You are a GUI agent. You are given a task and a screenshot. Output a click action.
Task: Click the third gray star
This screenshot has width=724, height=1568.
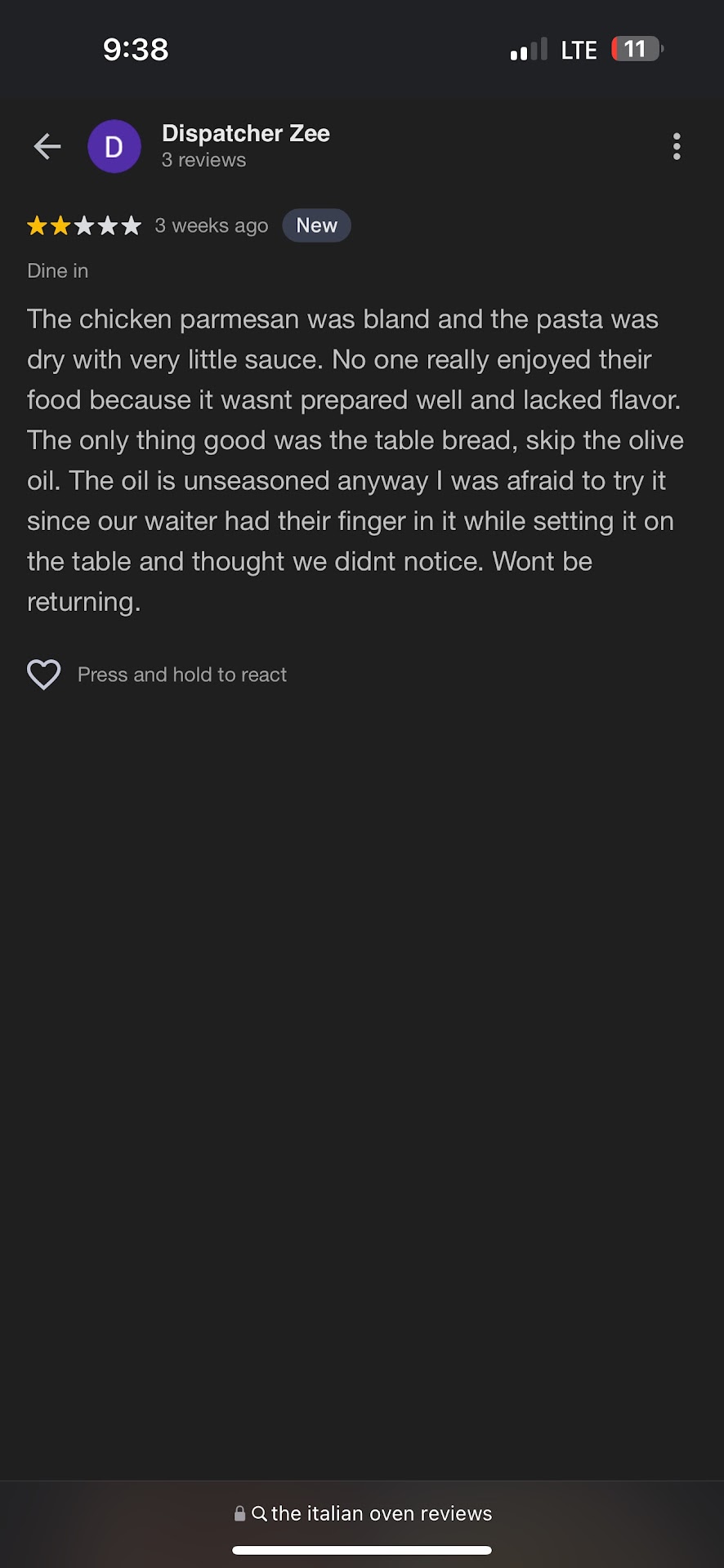point(84,225)
